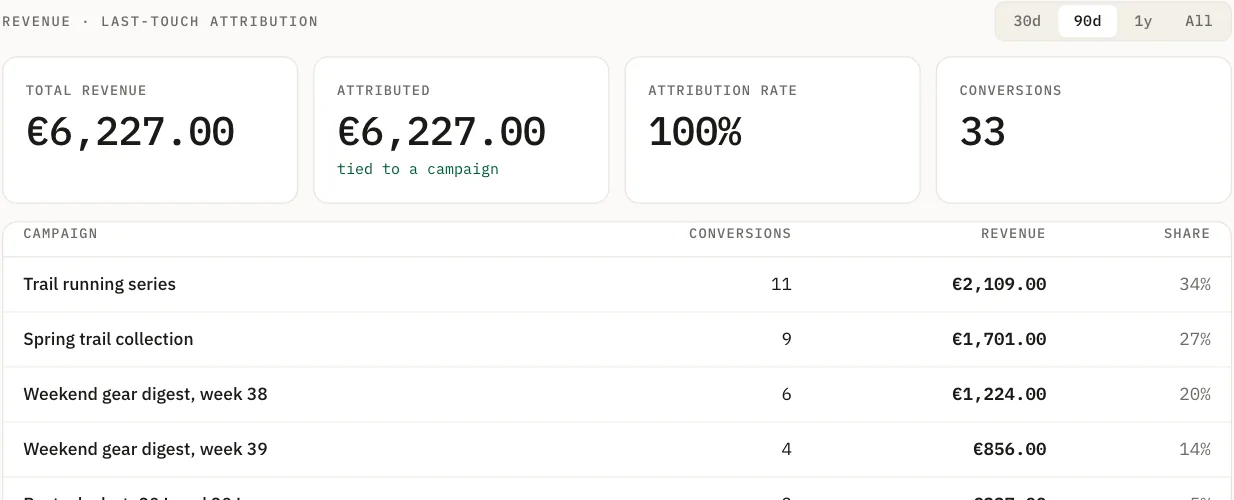The image size is (1234, 500).
Task: Sort by the Campaign column header
Action: coord(61,233)
